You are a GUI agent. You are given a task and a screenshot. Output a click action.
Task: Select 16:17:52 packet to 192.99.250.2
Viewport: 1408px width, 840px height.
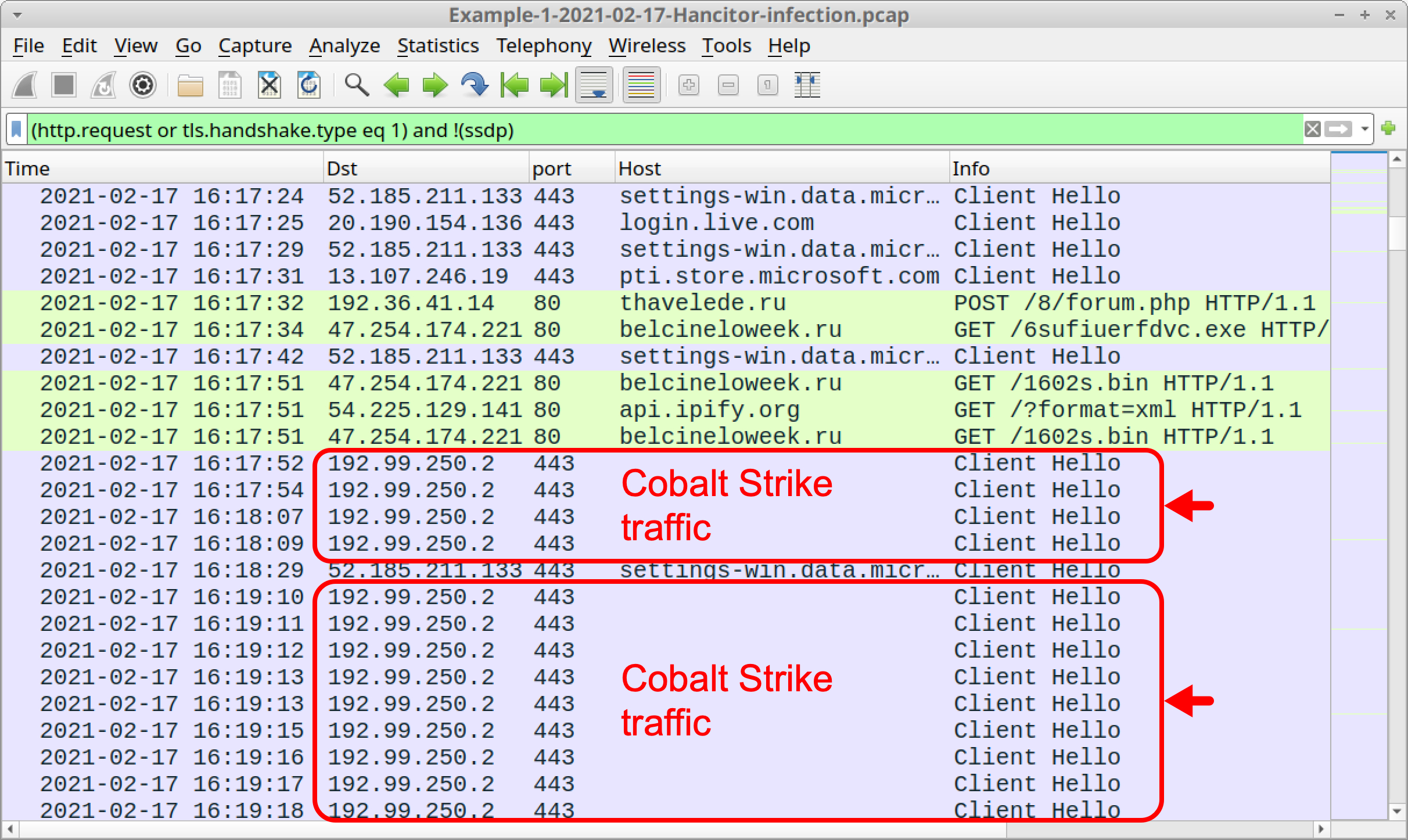click(666, 464)
